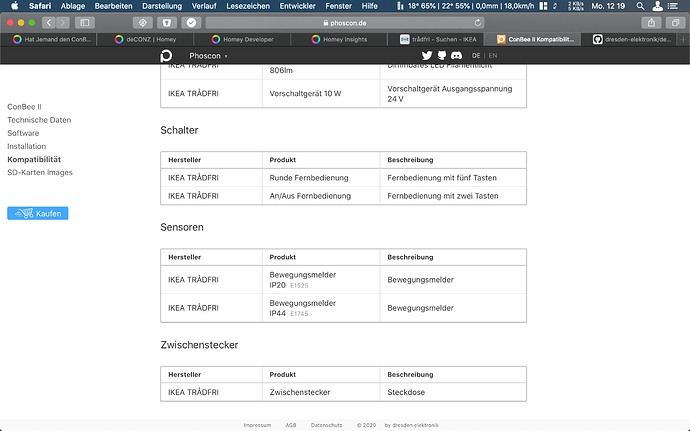Click the blue Kaufen button
This screenshot has width=690, height=431.
pos(37,213)
